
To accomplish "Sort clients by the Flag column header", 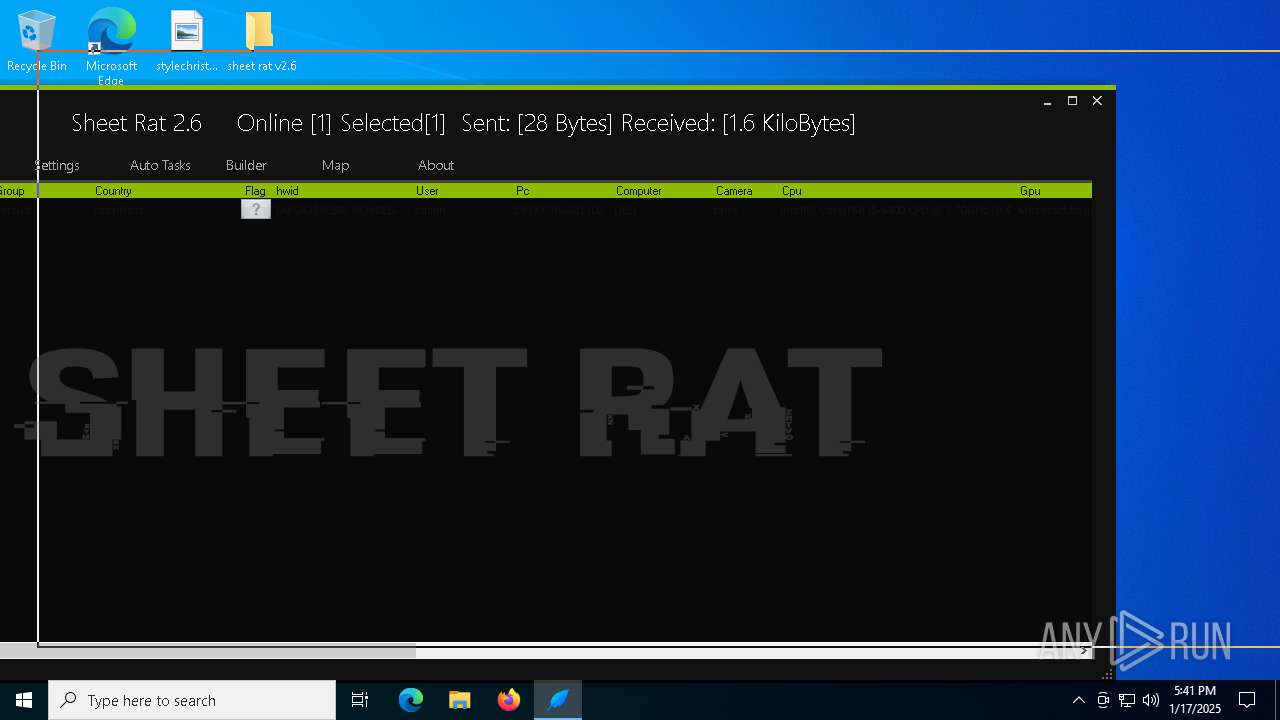I will coord(255,190).
